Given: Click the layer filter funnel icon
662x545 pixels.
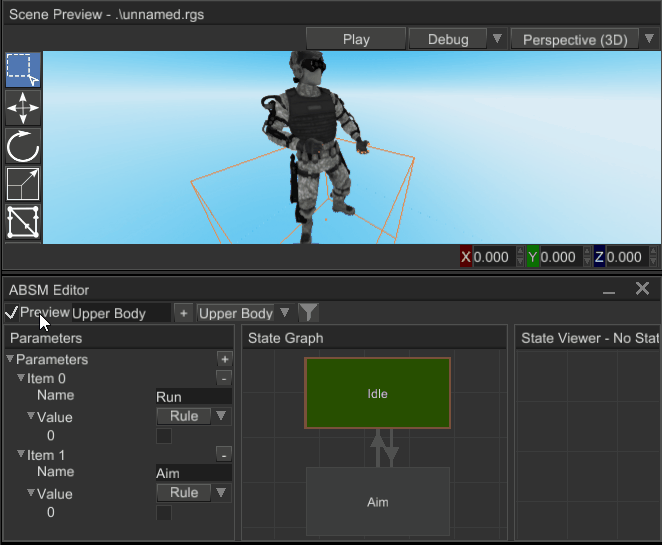Looking at the screenshot, I should tap(309, 313).
